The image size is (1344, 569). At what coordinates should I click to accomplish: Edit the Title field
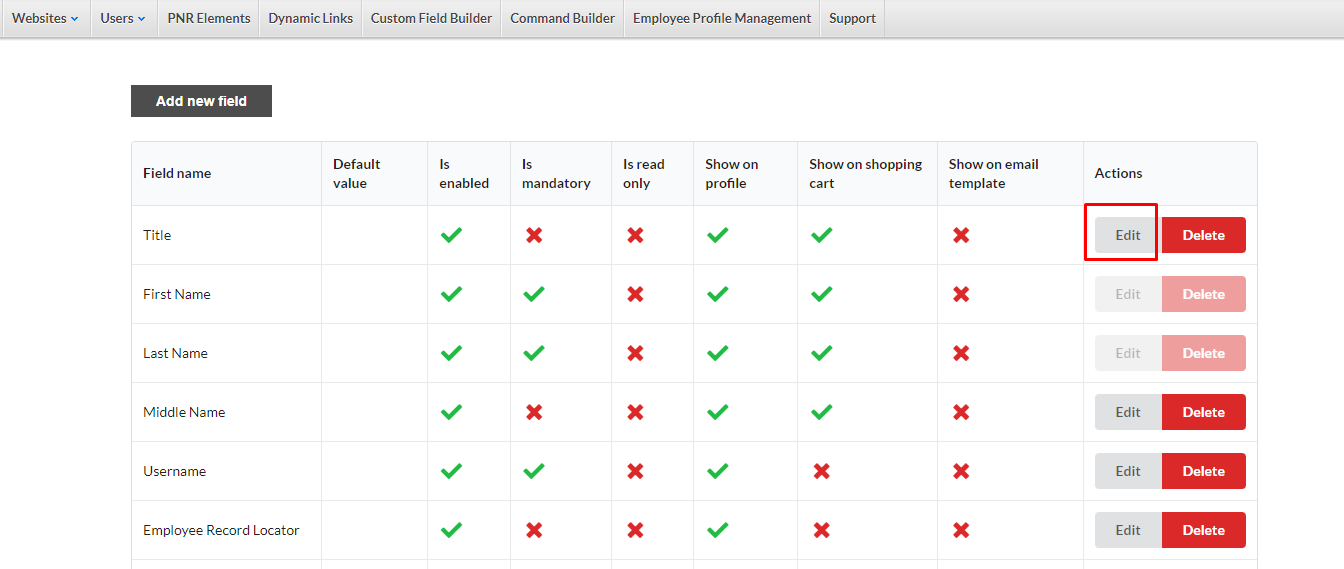pos(1128,235)
